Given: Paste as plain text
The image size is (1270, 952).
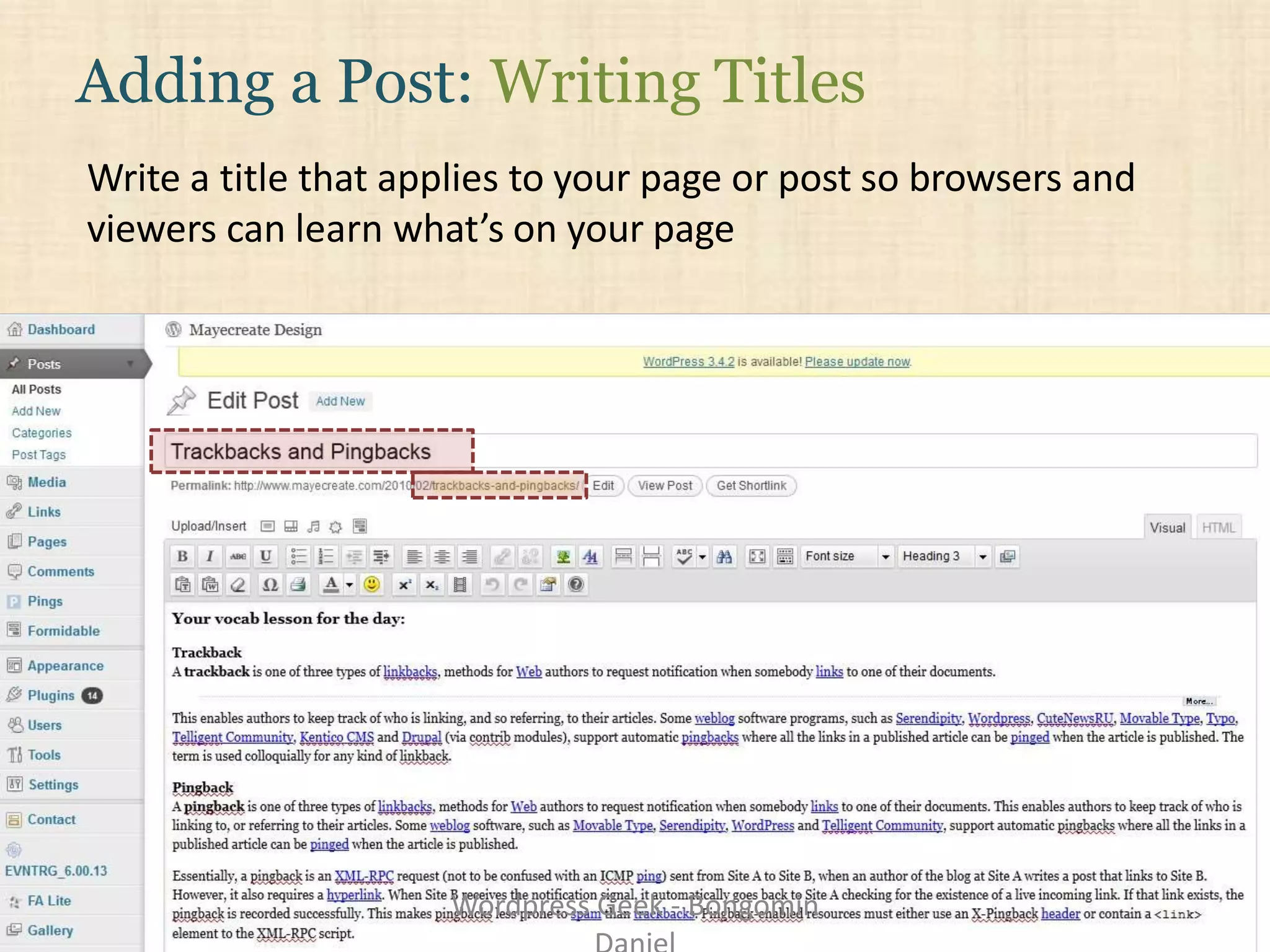Looking at the screenshot, I should pos(182,584).
